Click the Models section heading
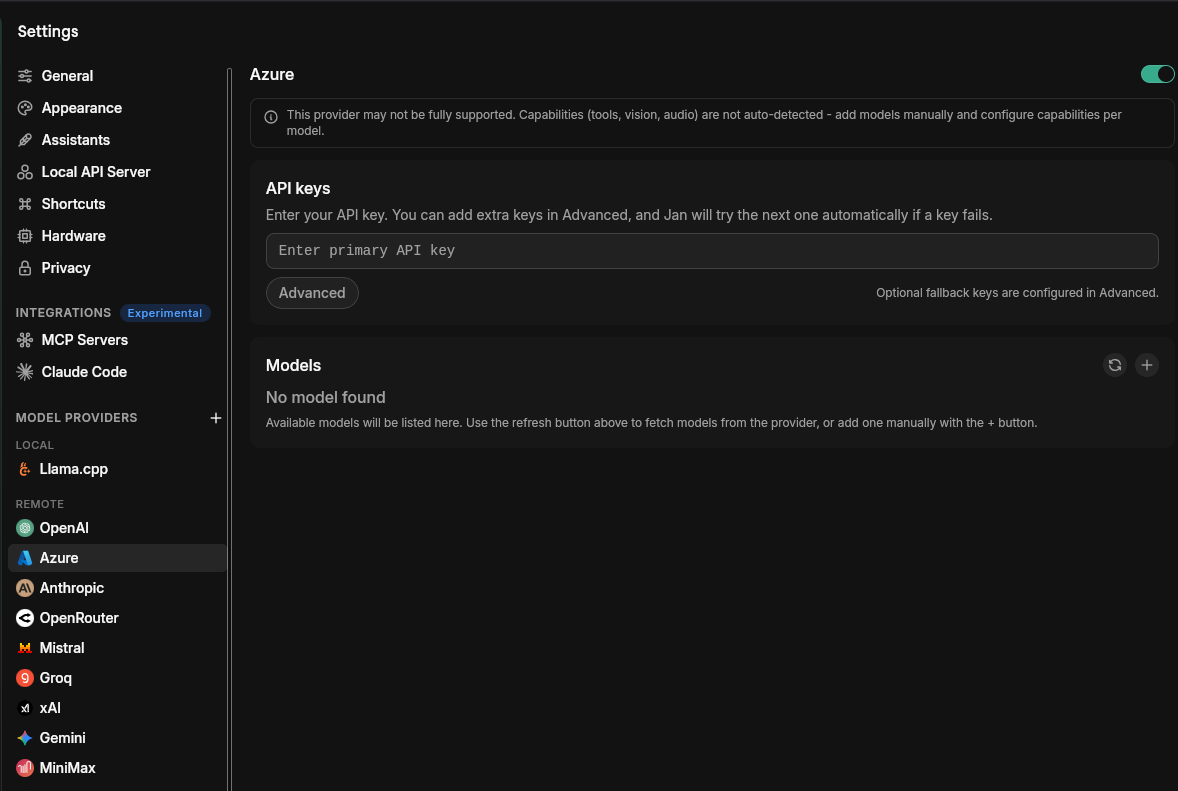Screen dimensions: 1178x791 (x=293, y=366)
